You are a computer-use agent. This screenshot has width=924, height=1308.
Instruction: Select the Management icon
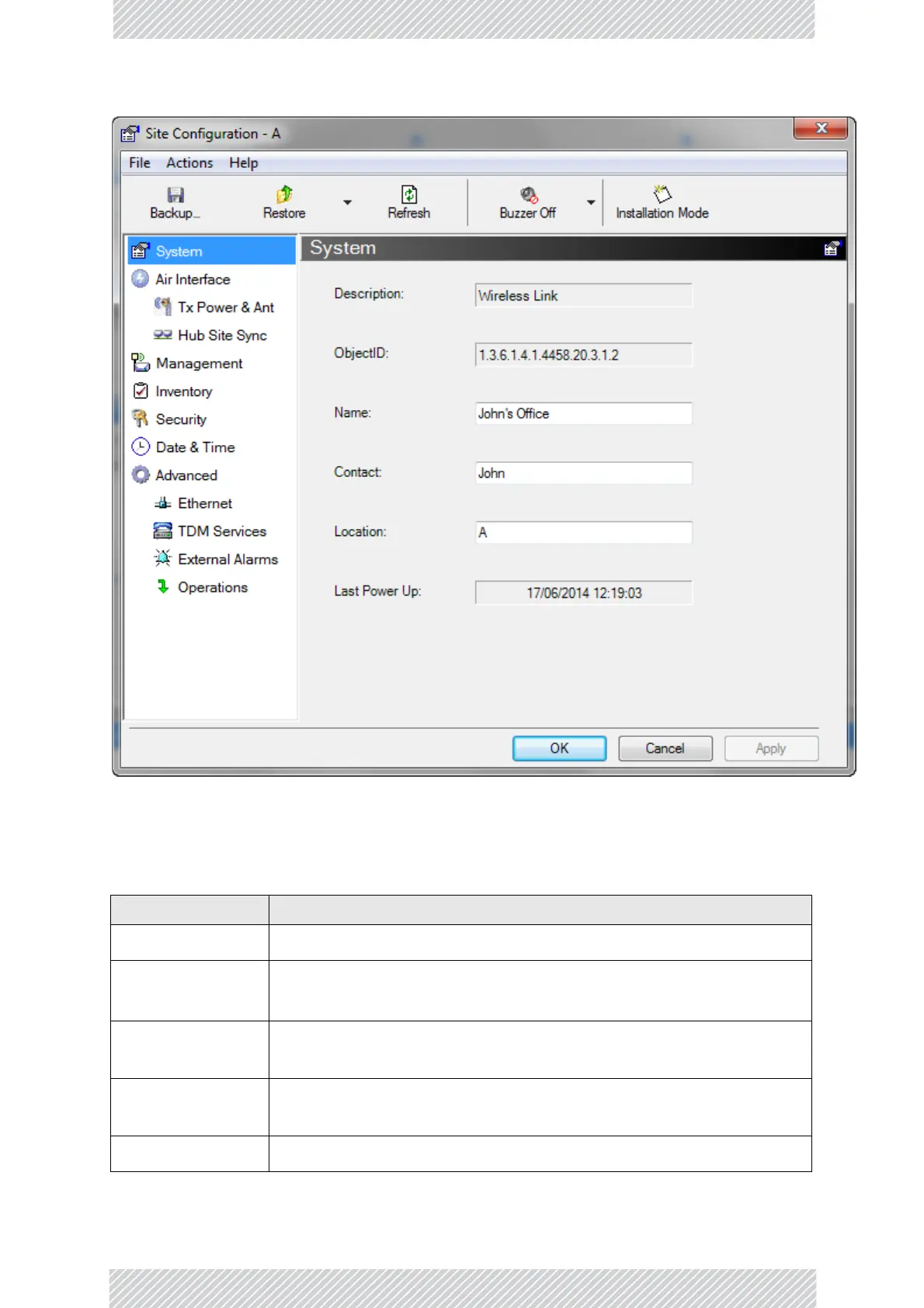click(141, 363)
